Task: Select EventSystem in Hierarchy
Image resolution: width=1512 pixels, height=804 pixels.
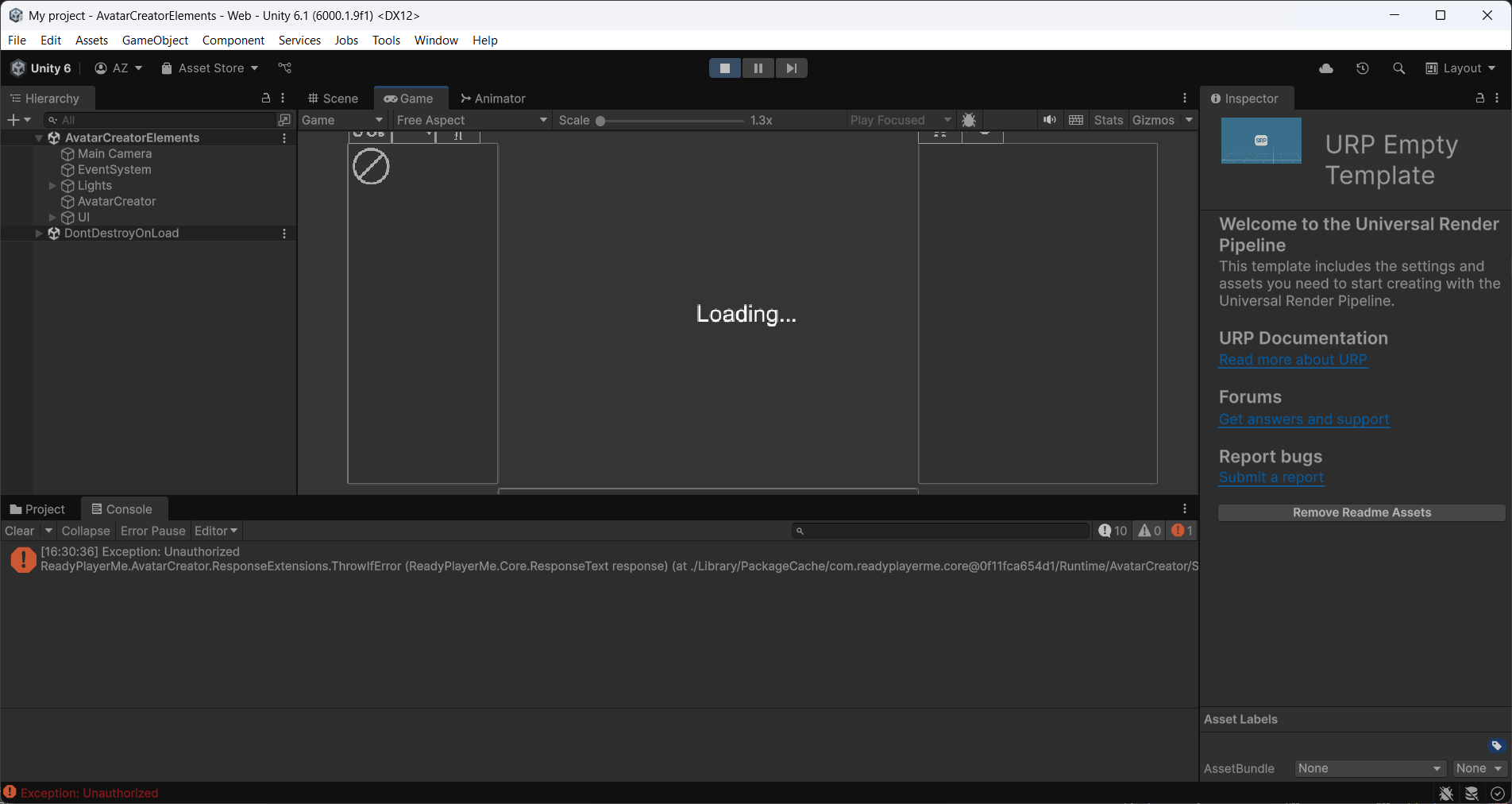Action: click(x=114, y=170)
